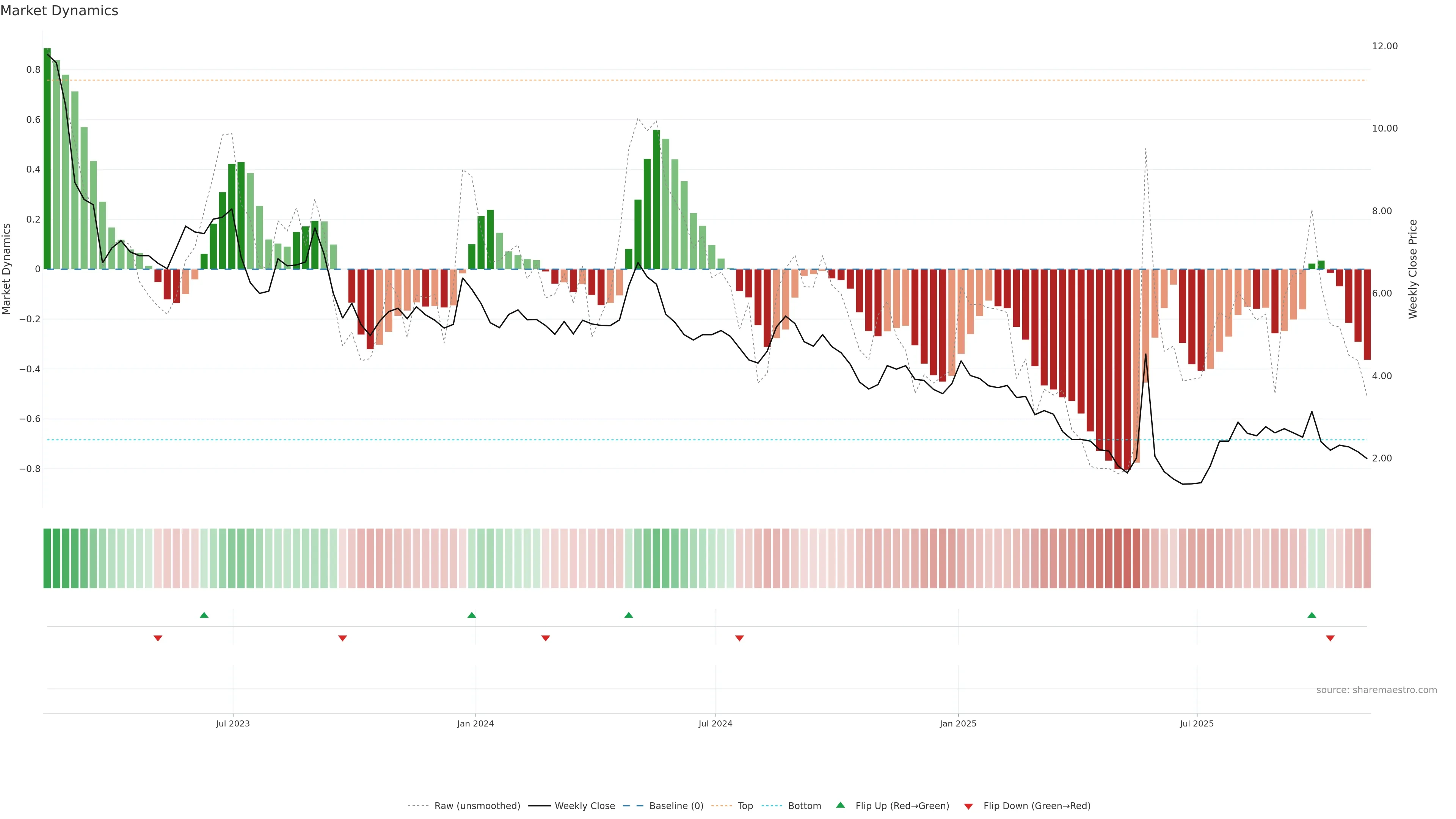Click the Jan 2025 axis label
The height and width of the screenshot is (819, 1456).
pos(957,723)
